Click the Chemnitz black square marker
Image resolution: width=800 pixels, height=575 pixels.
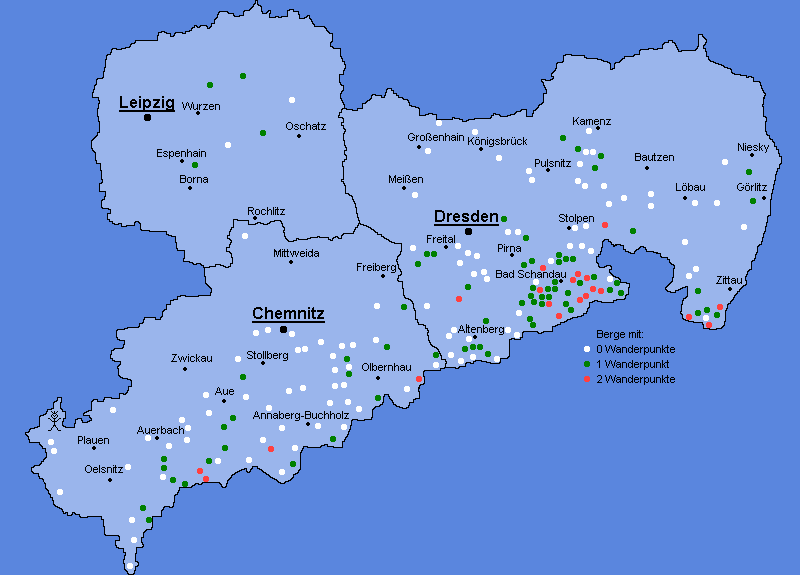click(284, 329)
